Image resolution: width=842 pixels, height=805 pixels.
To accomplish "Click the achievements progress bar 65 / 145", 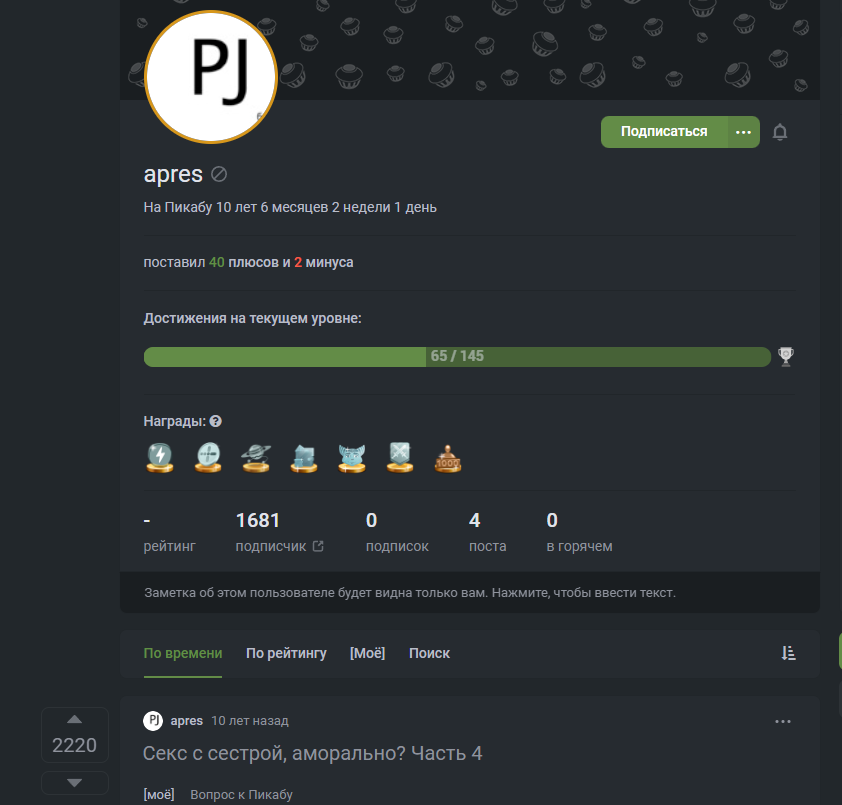I will click(457, 357).
